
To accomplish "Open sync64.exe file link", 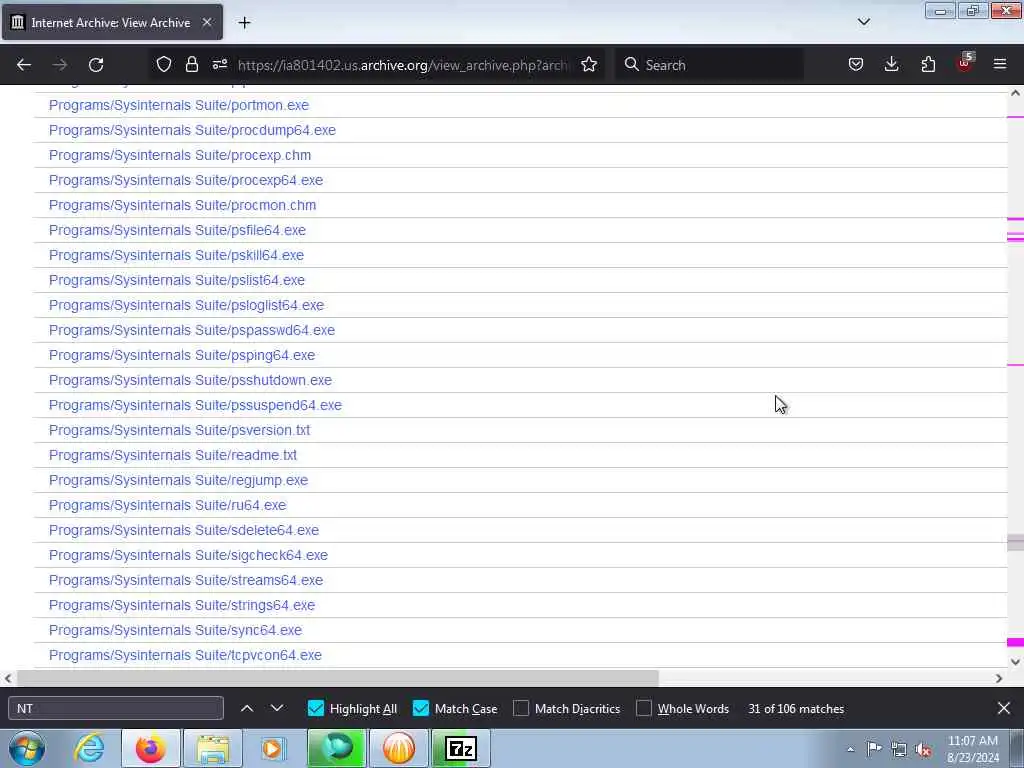I will point(176,630).
